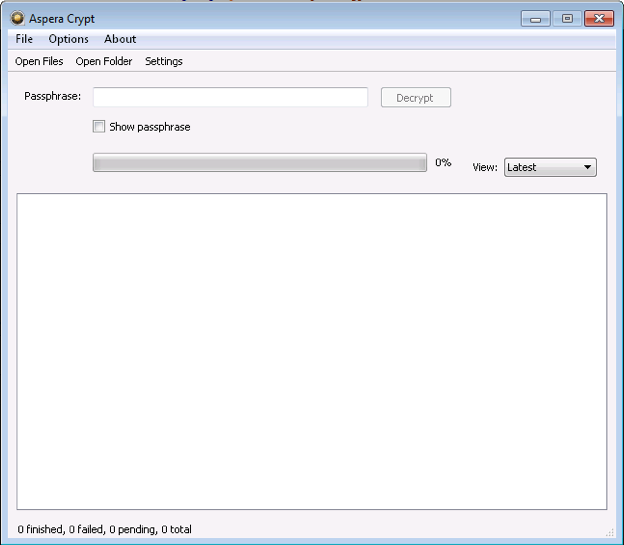624x545 pixels.
Task: Enable the Show passphrase checkbox
Action: (x=98, y=127)
